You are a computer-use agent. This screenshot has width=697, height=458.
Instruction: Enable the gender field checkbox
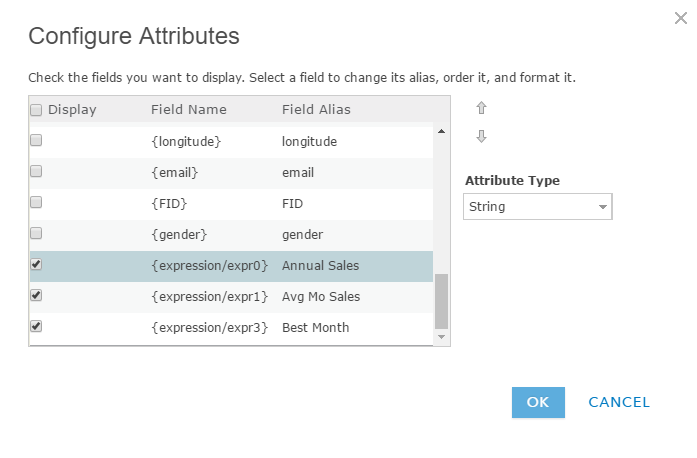click(36, 234)
